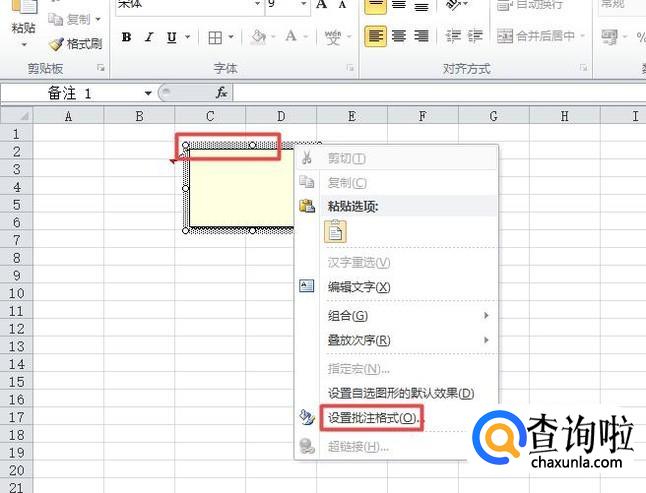Apply cell borders icon
This screenshot has width=646, height=493.
[x=215, y=37]
